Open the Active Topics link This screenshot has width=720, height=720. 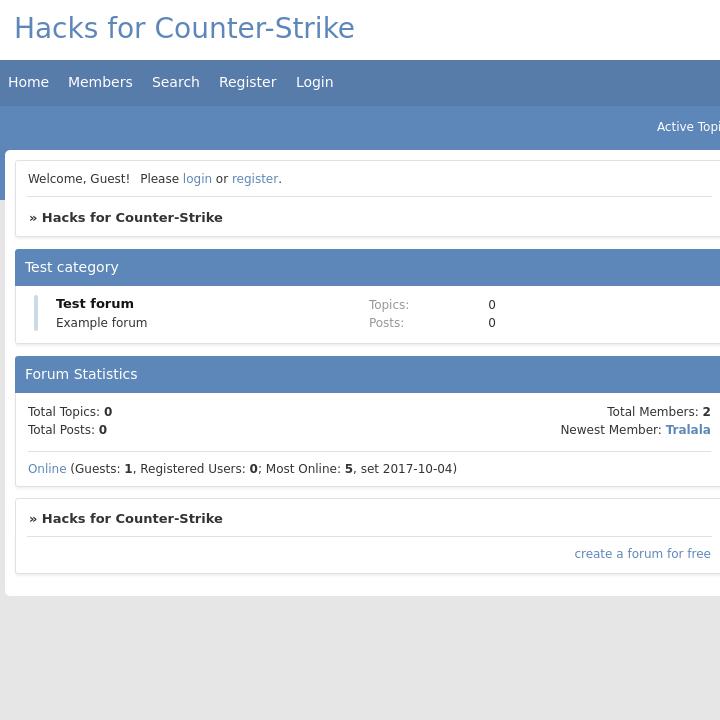click(688, 127)
